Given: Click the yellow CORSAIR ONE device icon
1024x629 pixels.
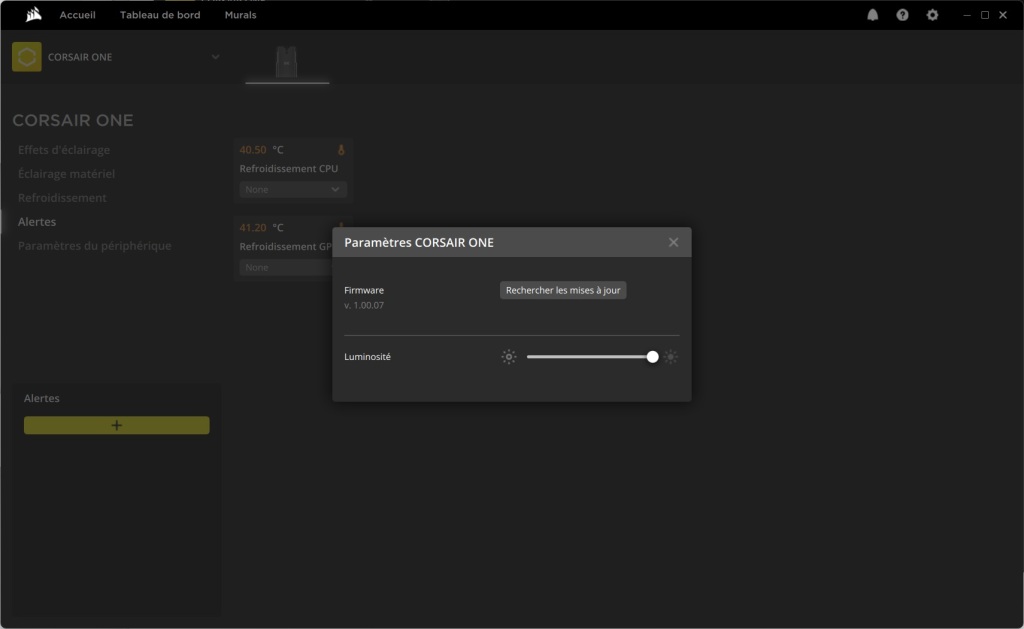Looking at the screenshot, I should coord(27,57).
